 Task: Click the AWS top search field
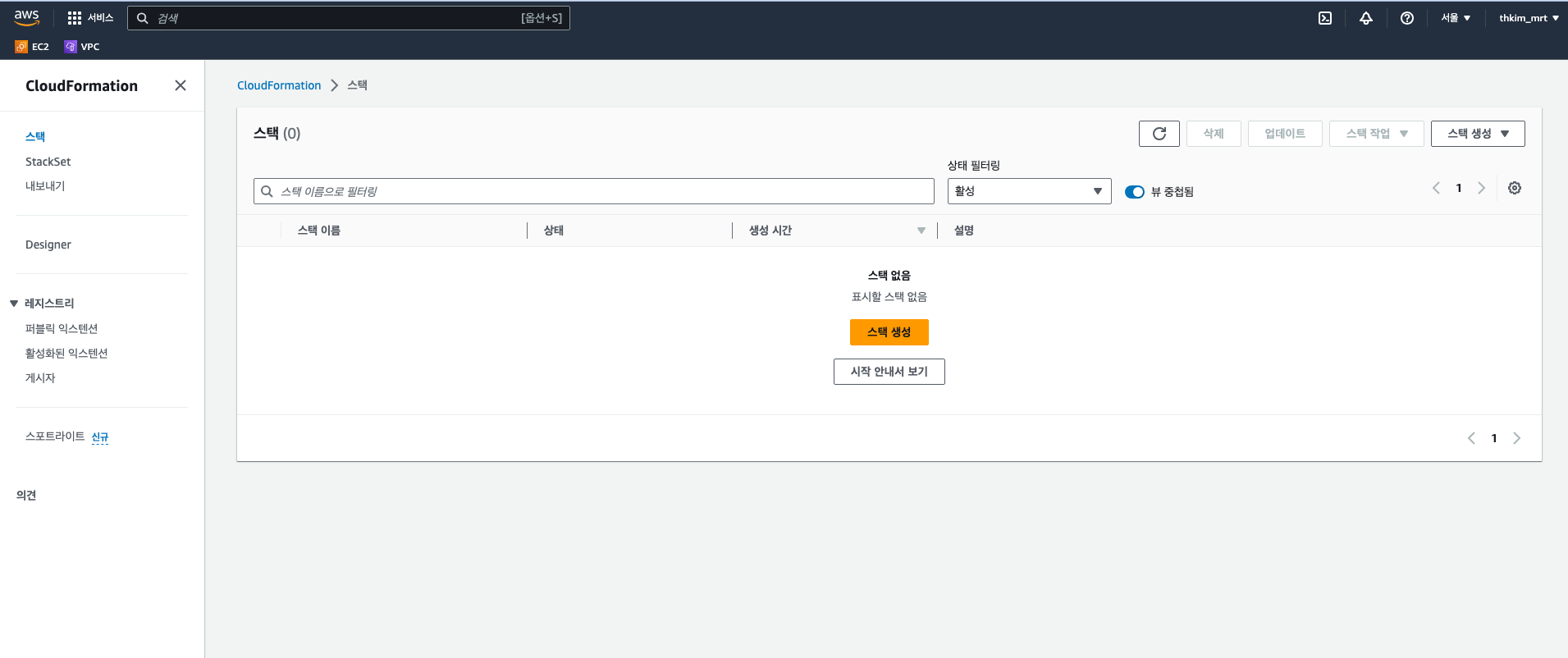(x=349, y=18)
